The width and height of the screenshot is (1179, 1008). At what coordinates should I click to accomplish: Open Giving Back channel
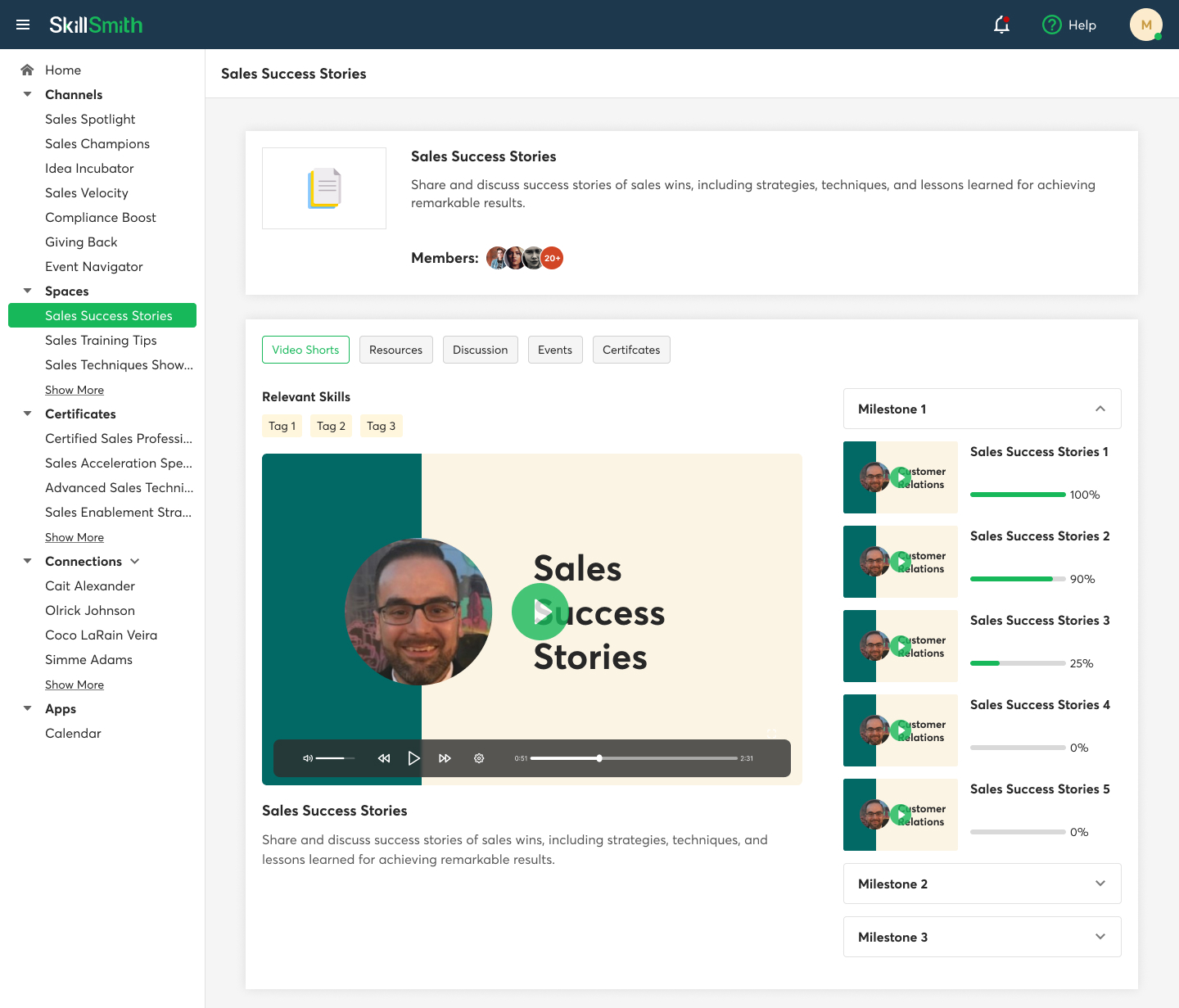click(81, 242)
